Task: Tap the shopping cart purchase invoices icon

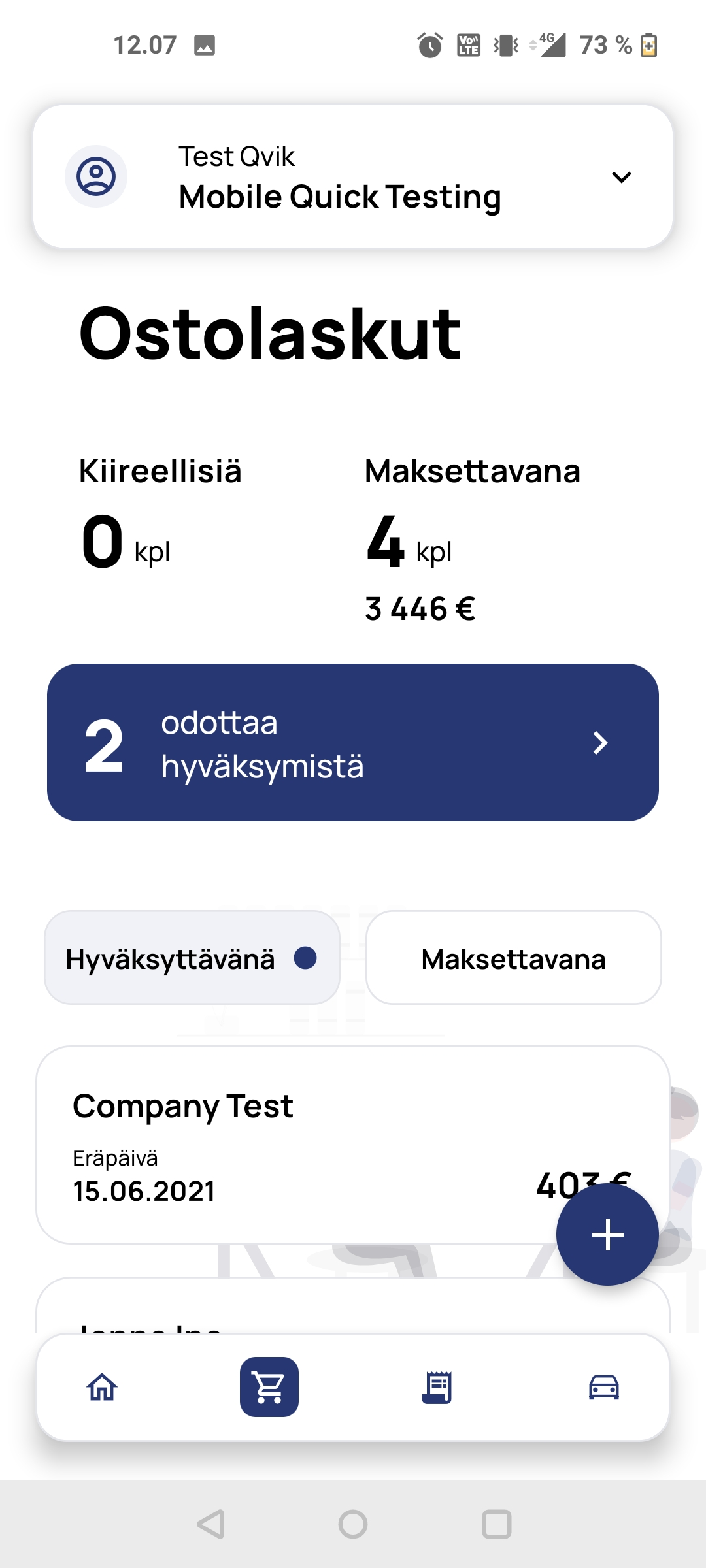Action: (x=269, y=1387)
